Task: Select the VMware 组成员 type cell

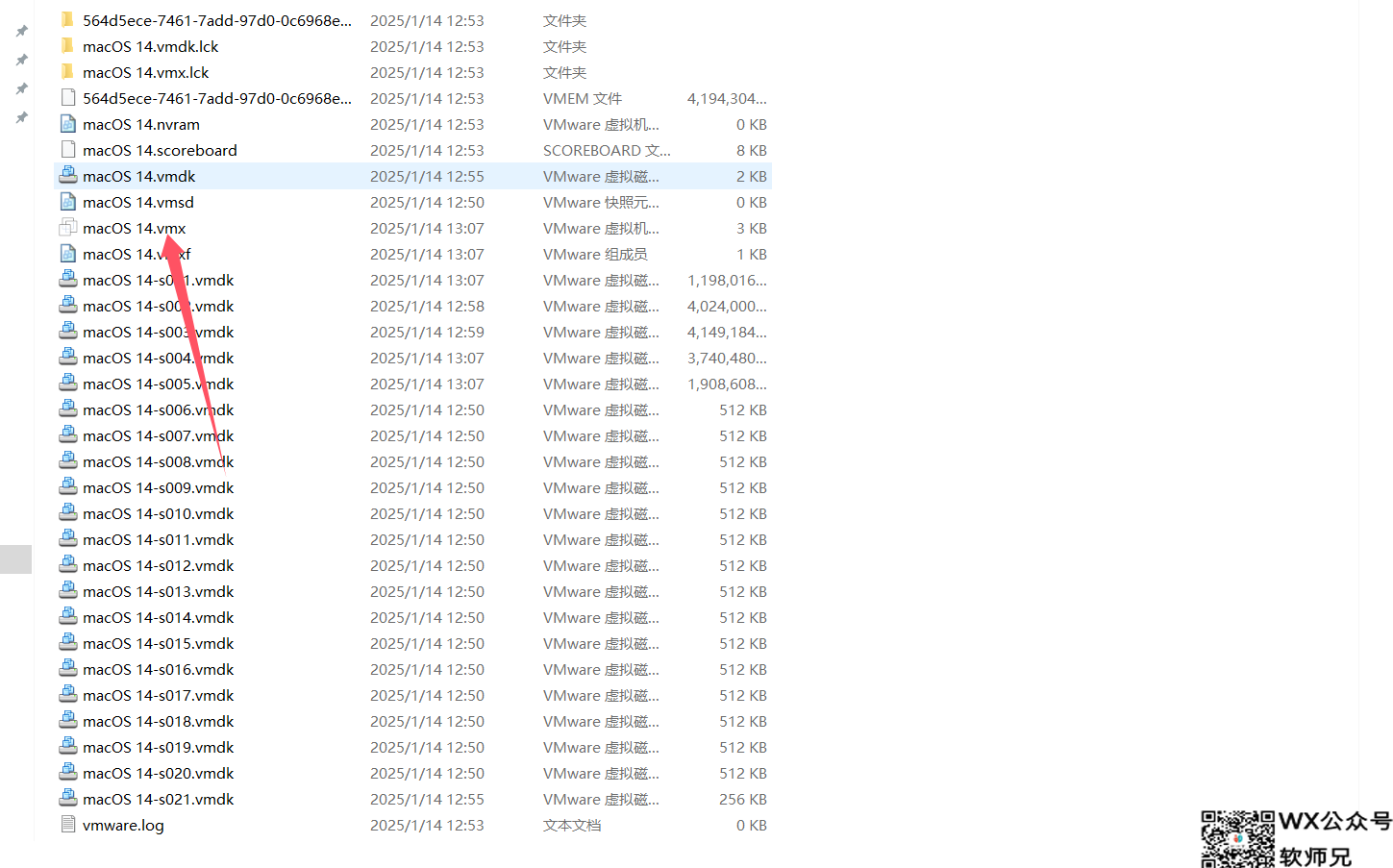Action: (595, 254)
